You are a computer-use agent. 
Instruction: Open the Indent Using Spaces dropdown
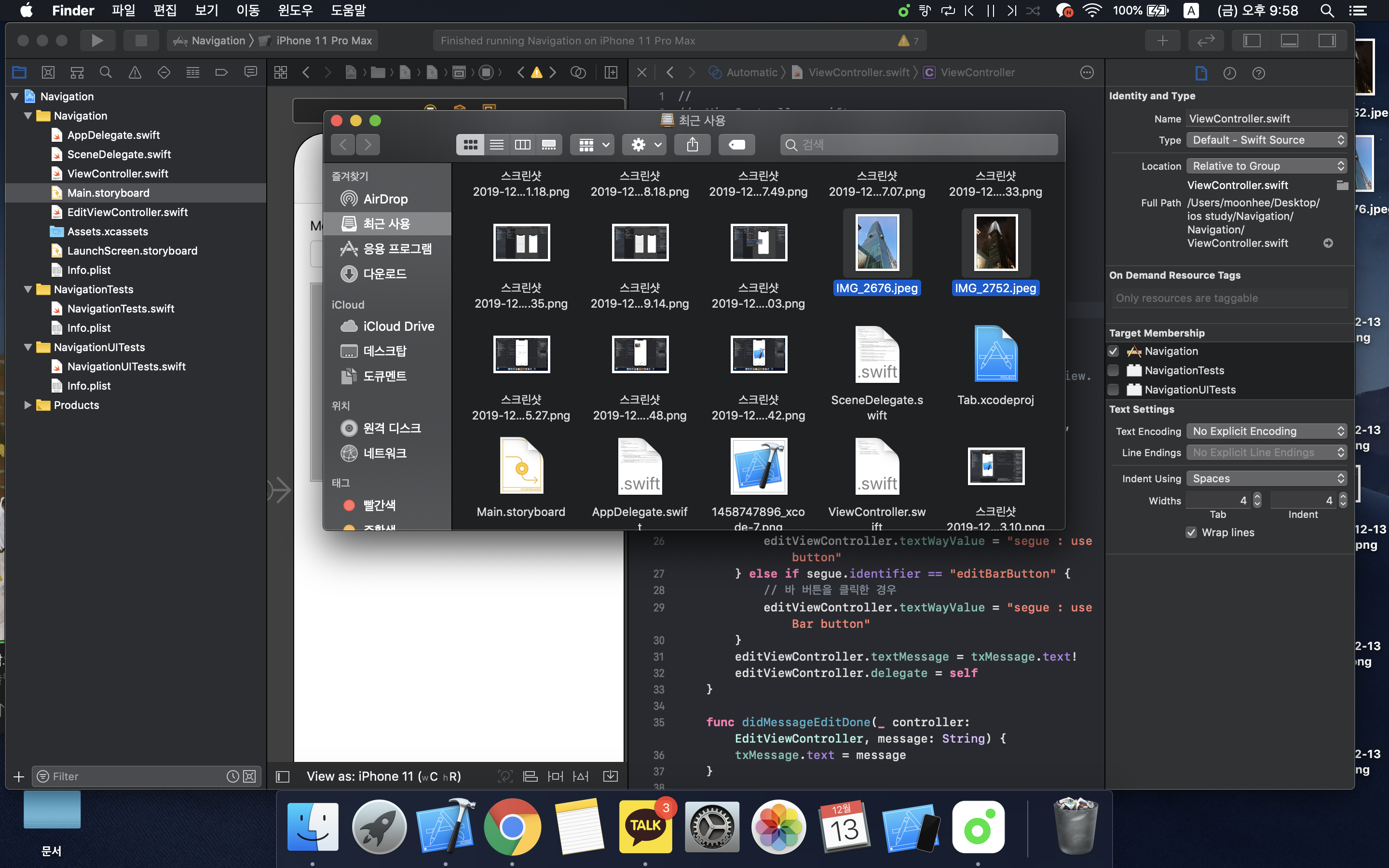tap(1266, 478)
